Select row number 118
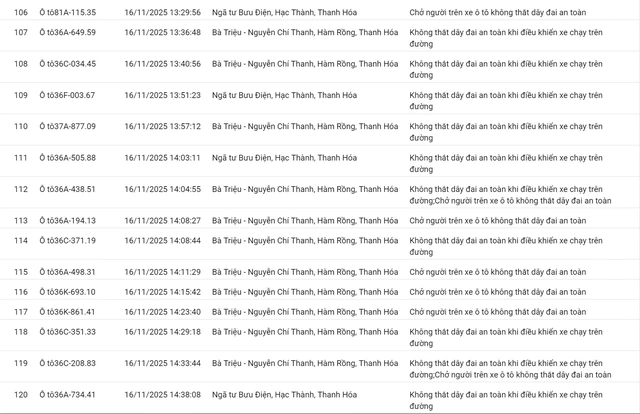The width and height of the screenshot is (640, 414). (21, 332)
